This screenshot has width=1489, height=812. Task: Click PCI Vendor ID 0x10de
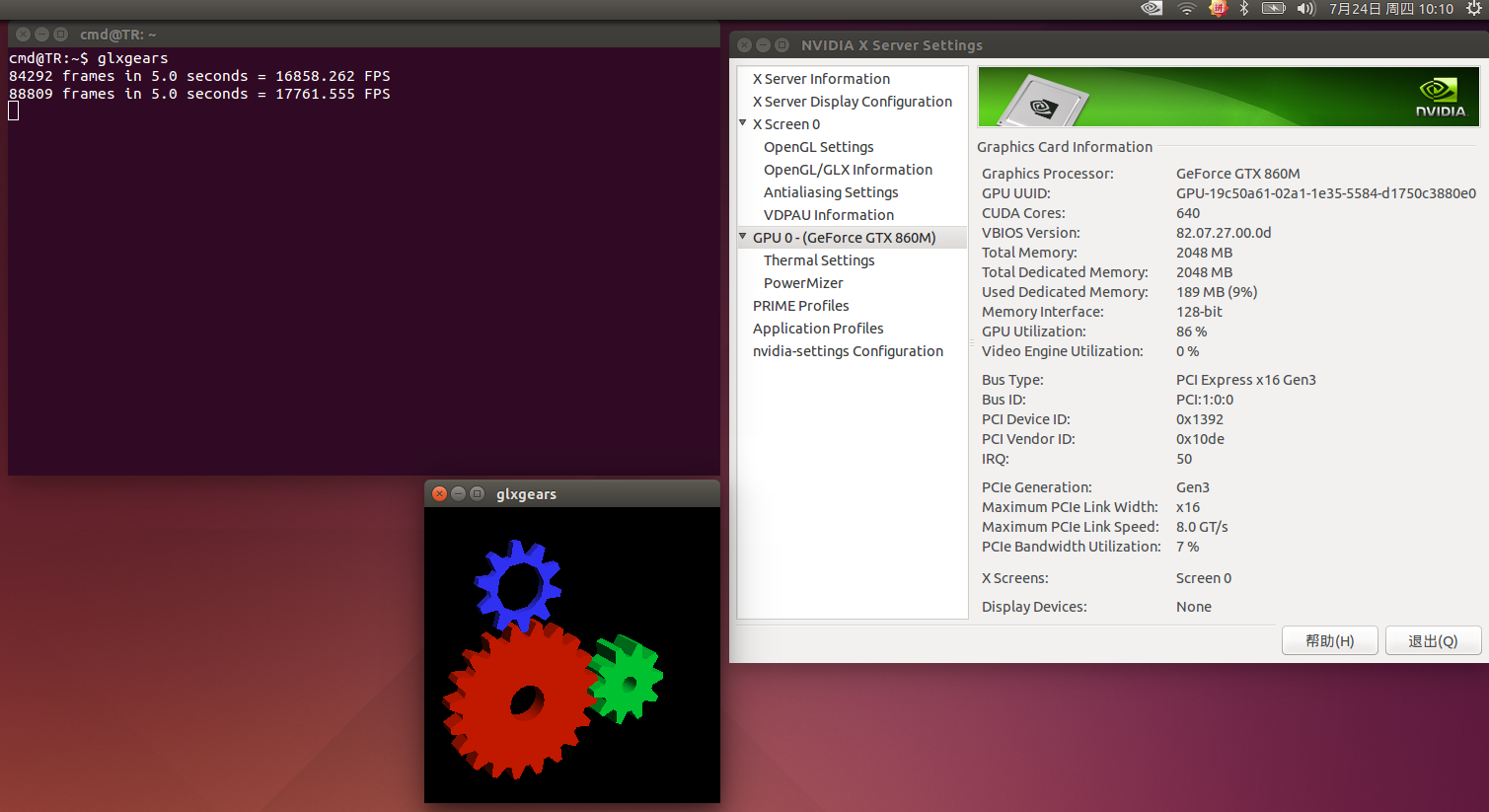tap(1199, 439)
